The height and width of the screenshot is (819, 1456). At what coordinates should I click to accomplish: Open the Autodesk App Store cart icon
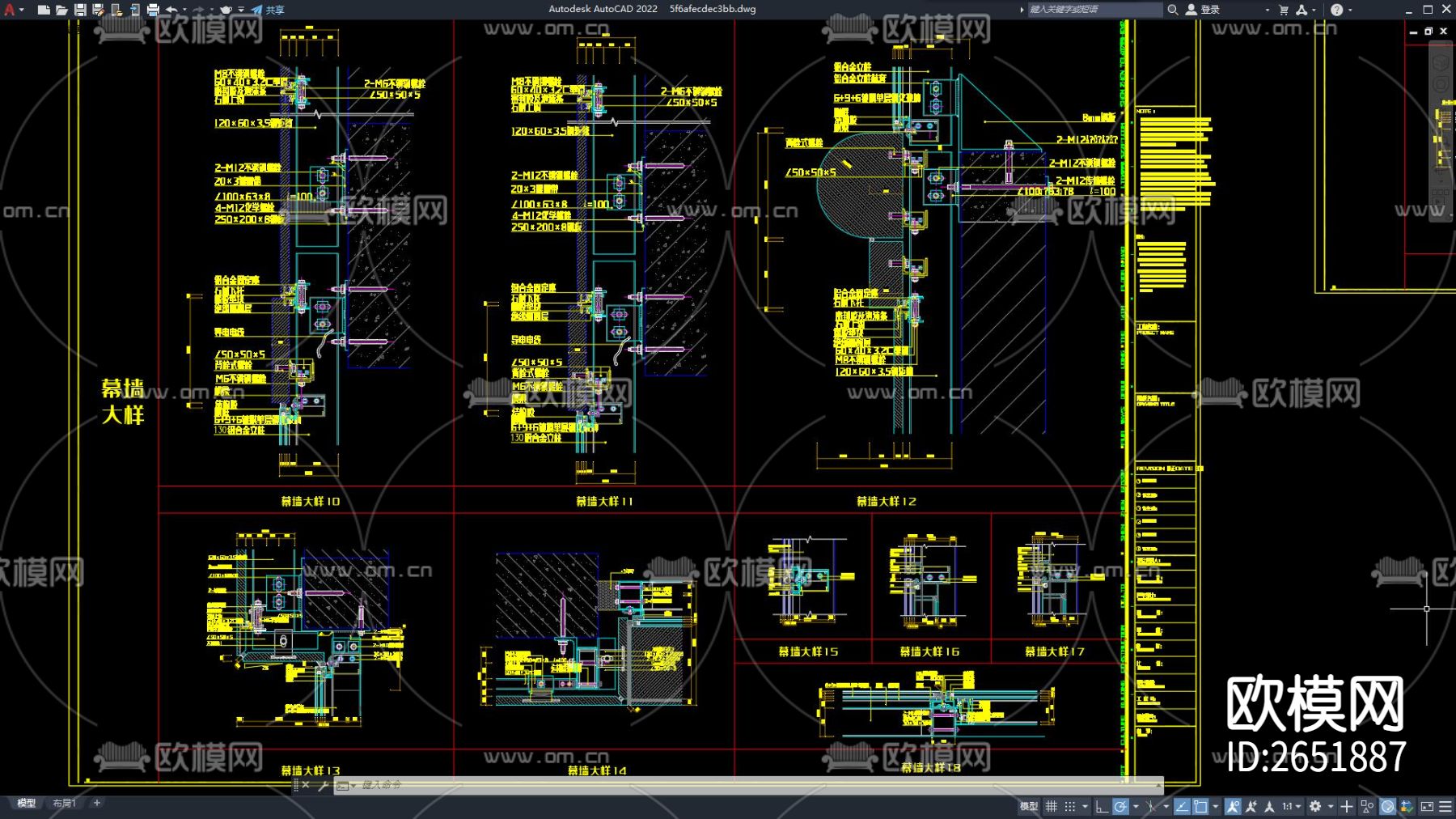[1284, 10]
